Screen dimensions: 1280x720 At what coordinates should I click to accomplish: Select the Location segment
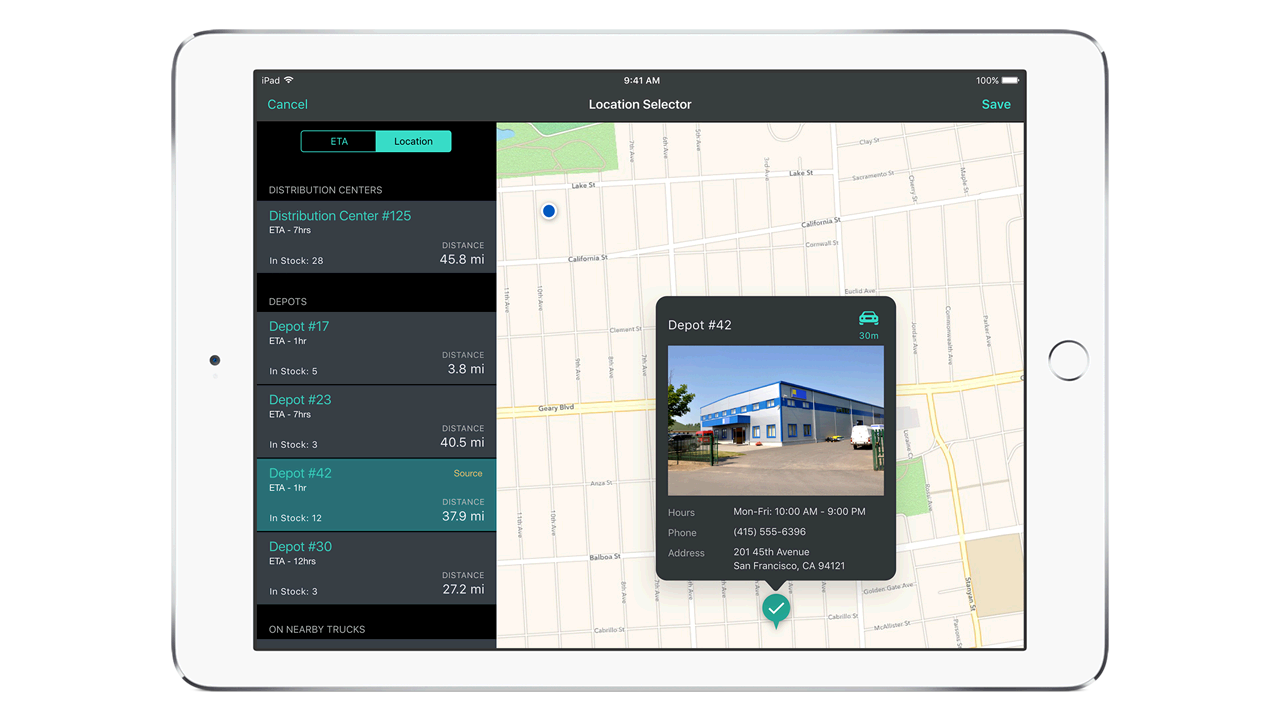click(x=413, y=141)
